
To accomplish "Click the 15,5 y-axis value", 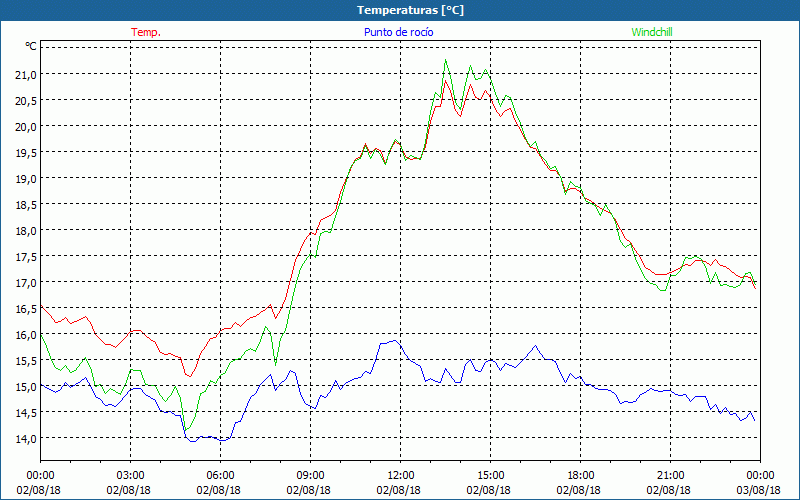I will coord(26,361).
